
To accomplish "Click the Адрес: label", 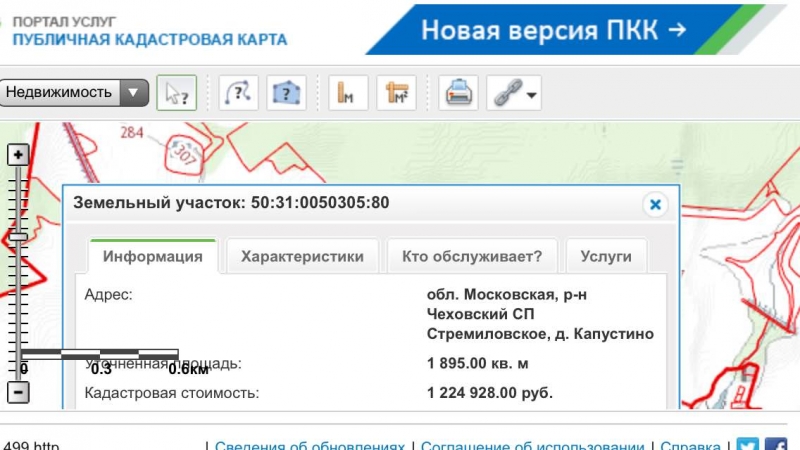I will click(x=108, y=294).
